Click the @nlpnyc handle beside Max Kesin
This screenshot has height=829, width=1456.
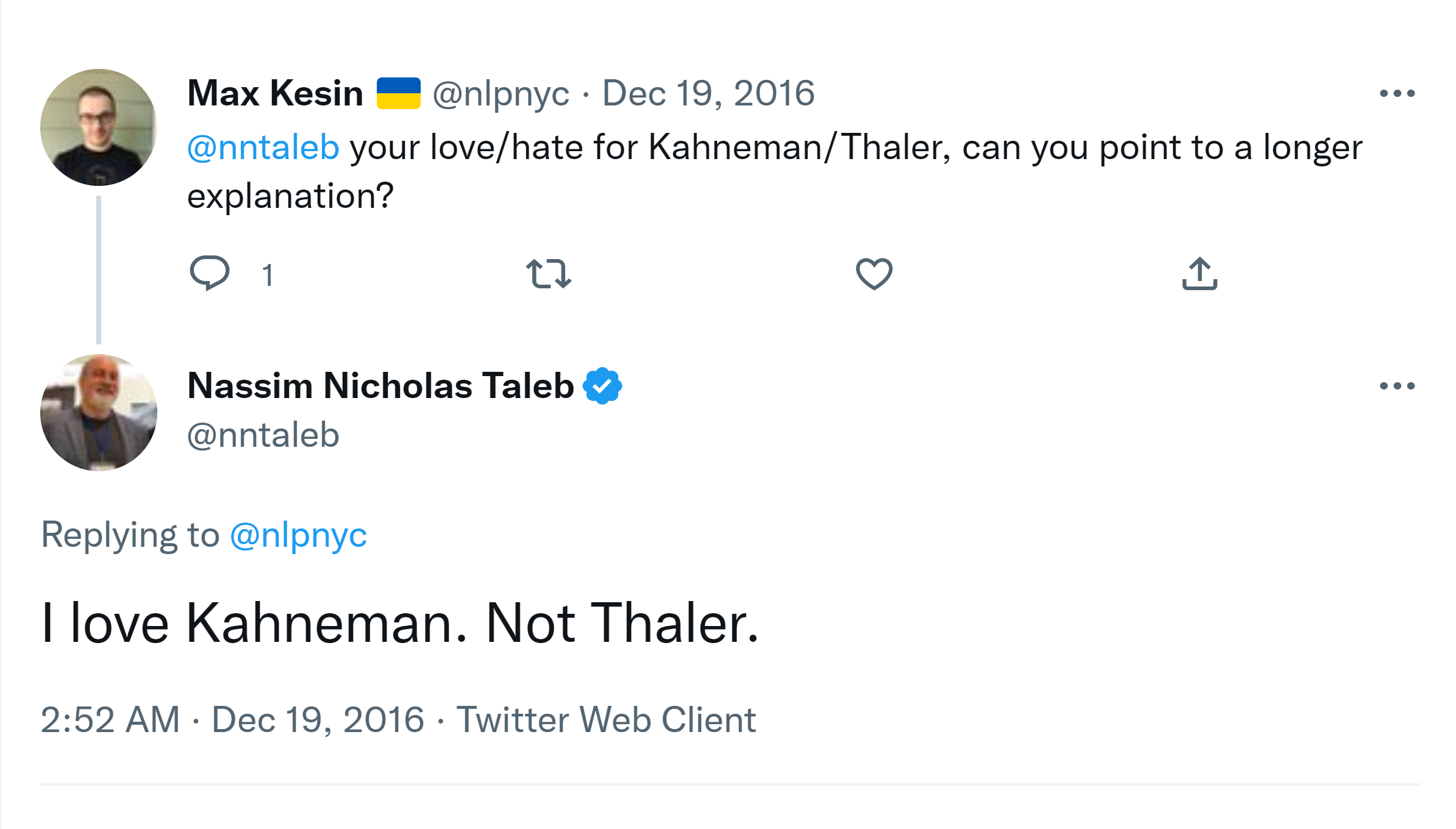coord(501,93)
